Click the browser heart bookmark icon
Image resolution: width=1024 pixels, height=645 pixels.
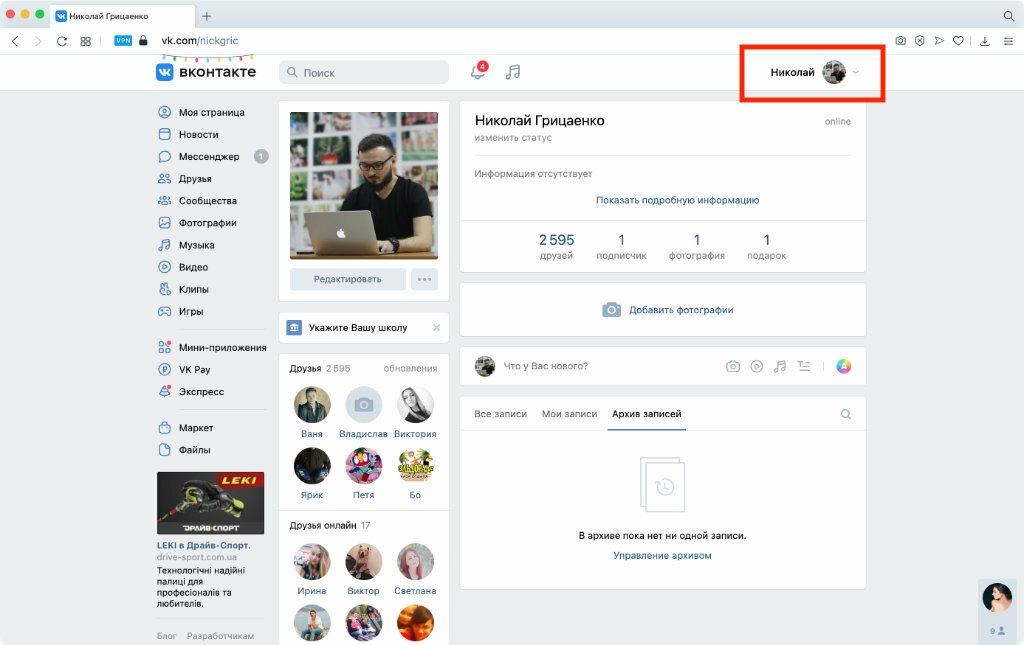958,40
